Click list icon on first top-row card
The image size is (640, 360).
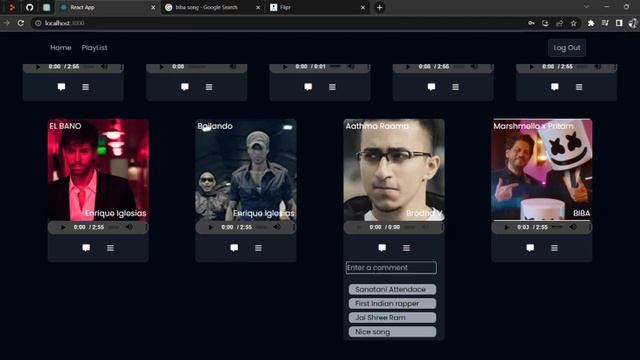pos(85,87)
